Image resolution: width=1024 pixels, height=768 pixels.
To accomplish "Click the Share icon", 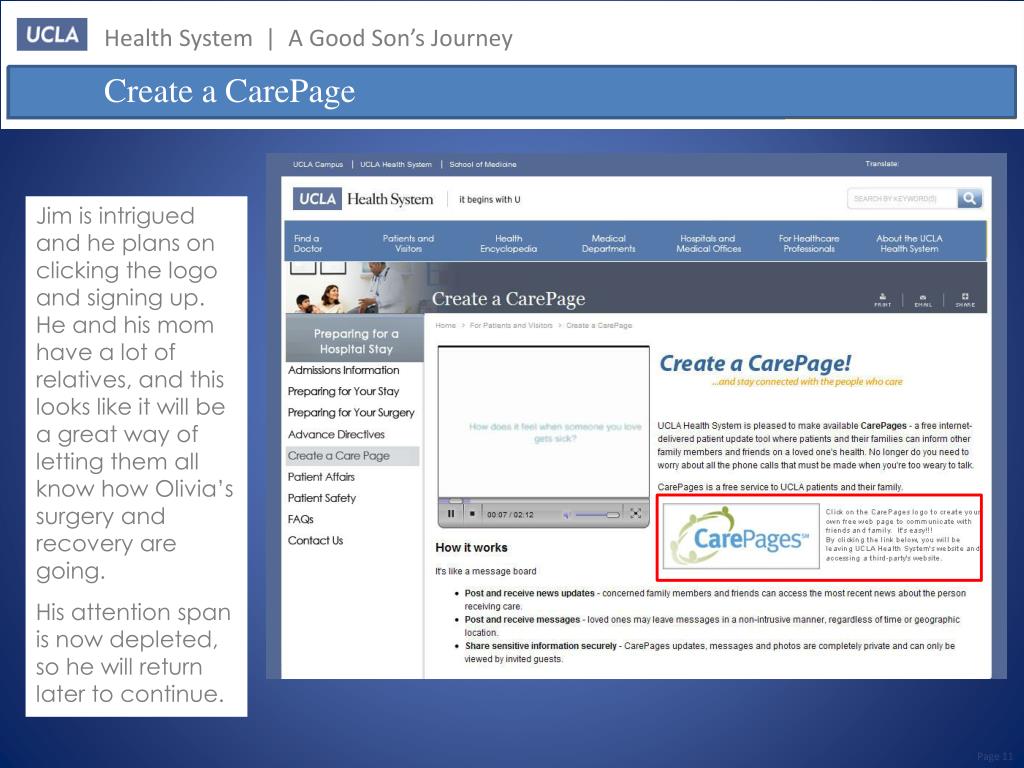I will tap(965, 300).
